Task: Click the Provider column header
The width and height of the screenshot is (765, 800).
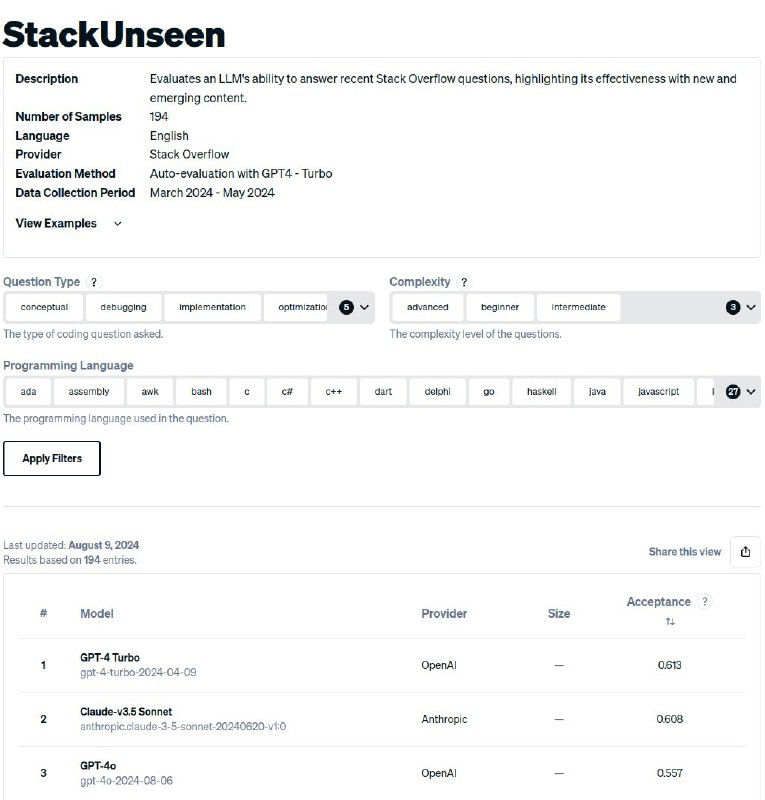Action: (x=444, y=613)
